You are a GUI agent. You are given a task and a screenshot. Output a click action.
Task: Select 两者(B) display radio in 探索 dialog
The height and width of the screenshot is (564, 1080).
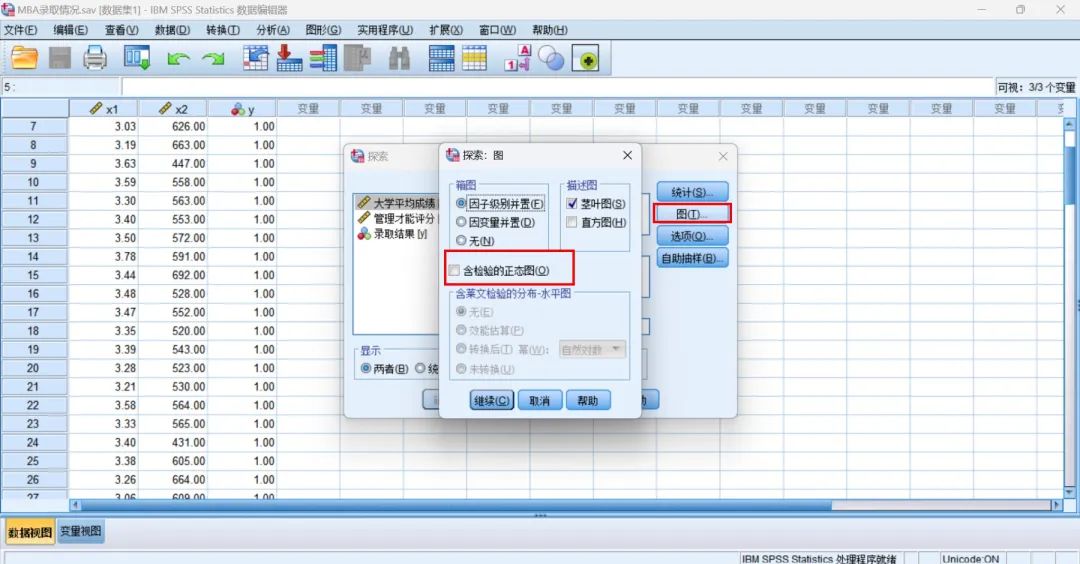(x=366, y=368)
